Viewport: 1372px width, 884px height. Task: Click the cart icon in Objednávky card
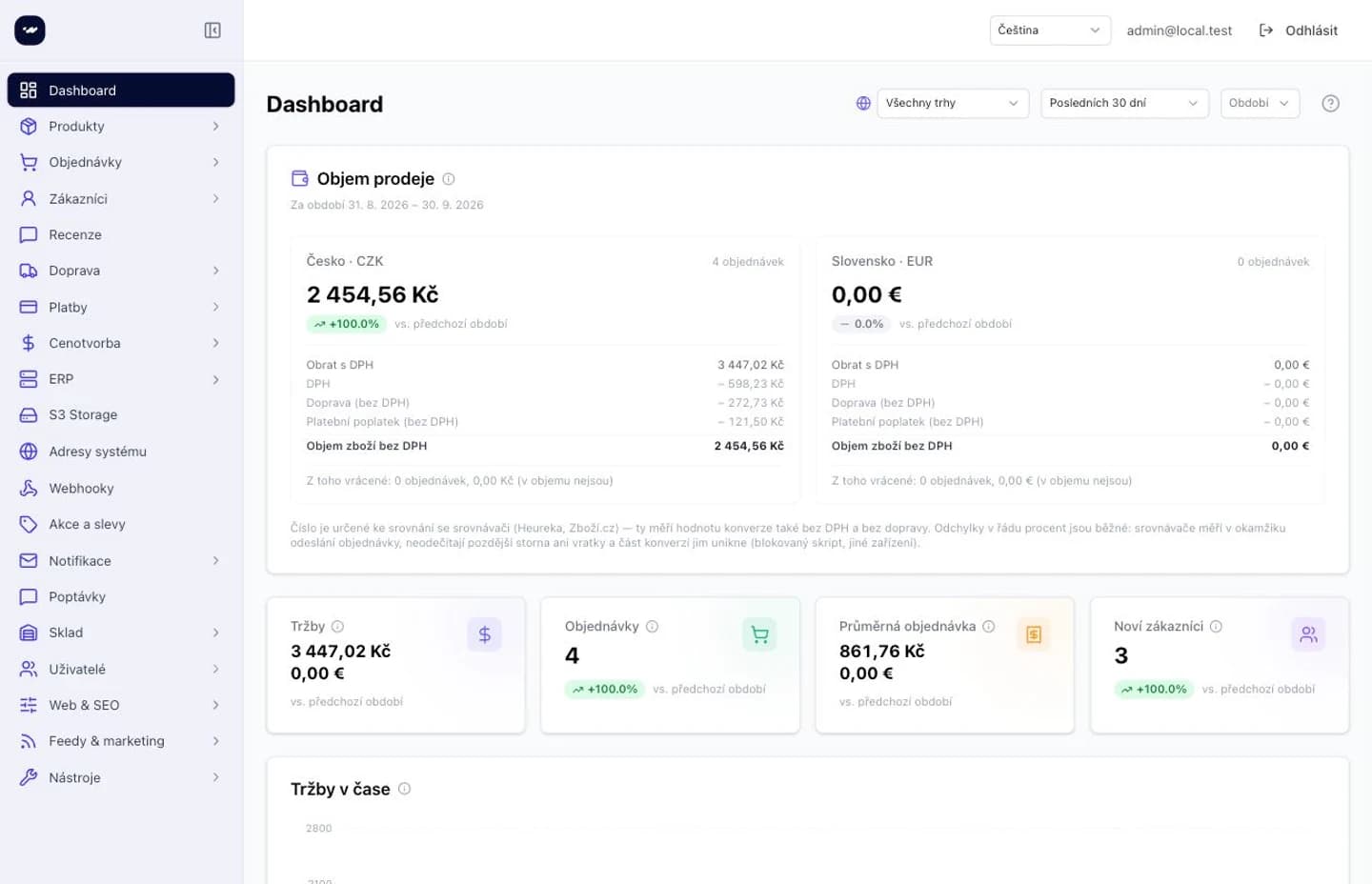[x=759, y=634]
